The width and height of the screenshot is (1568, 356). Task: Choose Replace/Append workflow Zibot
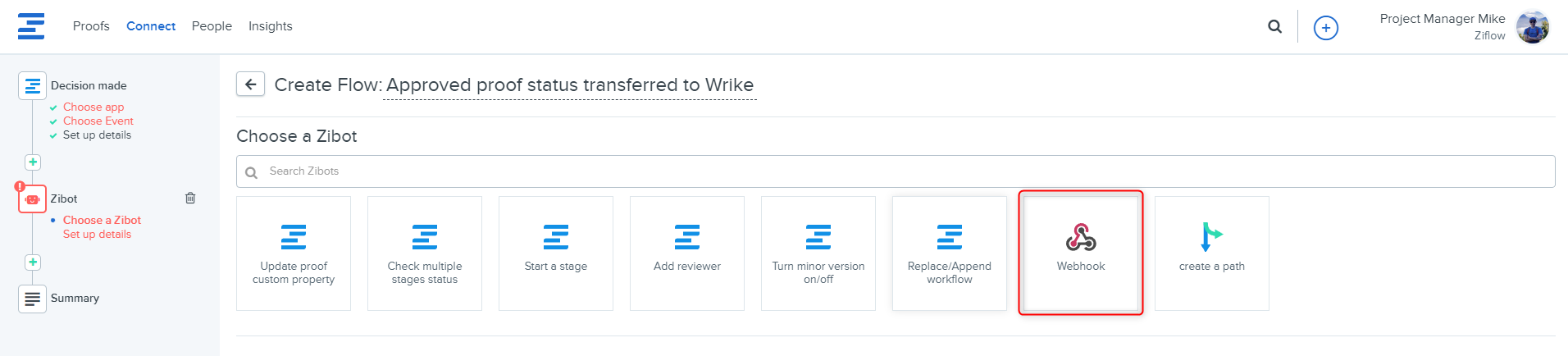point(950,253)
